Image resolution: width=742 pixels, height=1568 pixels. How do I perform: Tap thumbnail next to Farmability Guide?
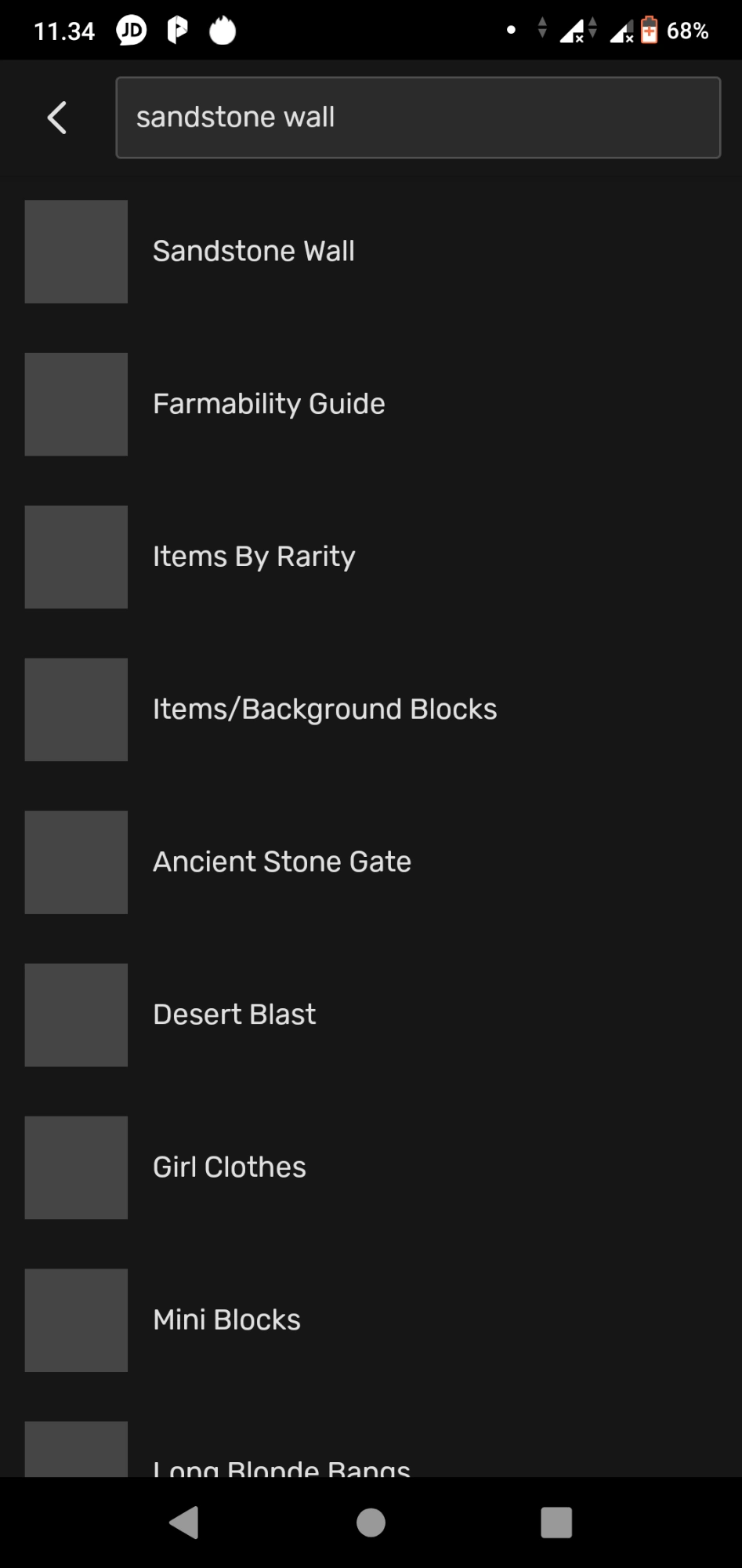(x=76, y=404)
